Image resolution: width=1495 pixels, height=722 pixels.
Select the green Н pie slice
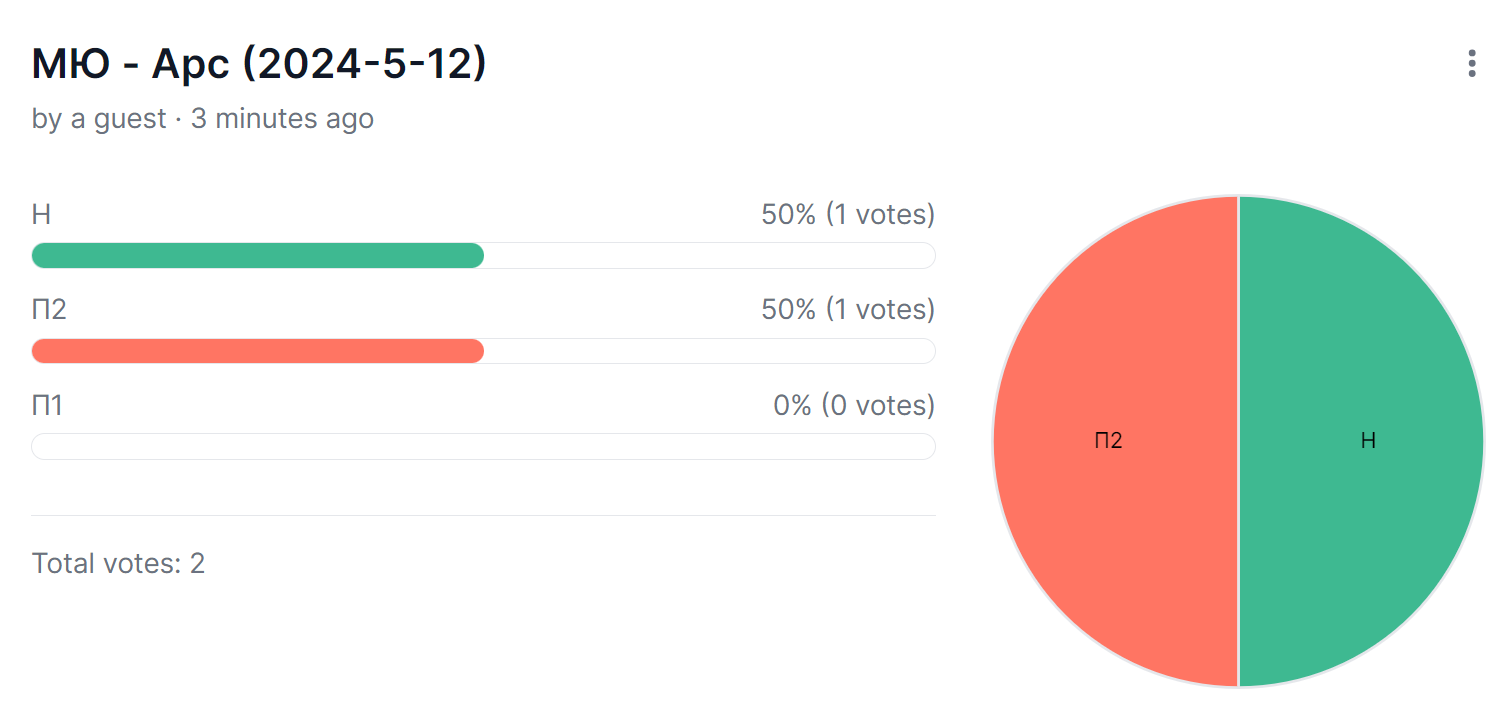[x=1361, y=441]
